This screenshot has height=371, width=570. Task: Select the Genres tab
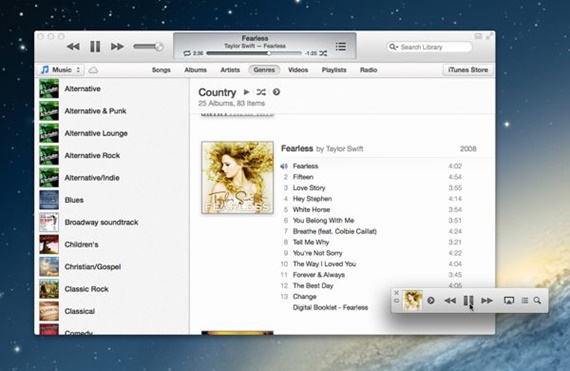(x=264, y=70)
